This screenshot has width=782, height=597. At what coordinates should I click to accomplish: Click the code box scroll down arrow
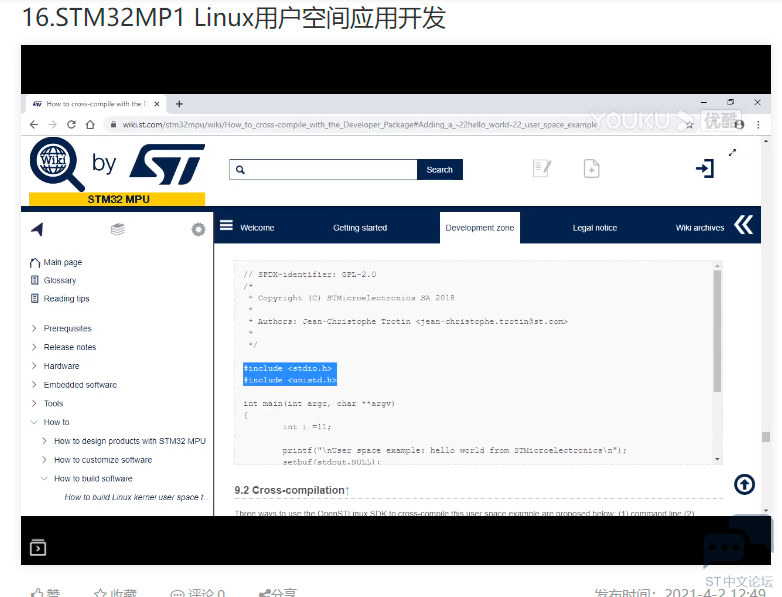tap(717, 459)
